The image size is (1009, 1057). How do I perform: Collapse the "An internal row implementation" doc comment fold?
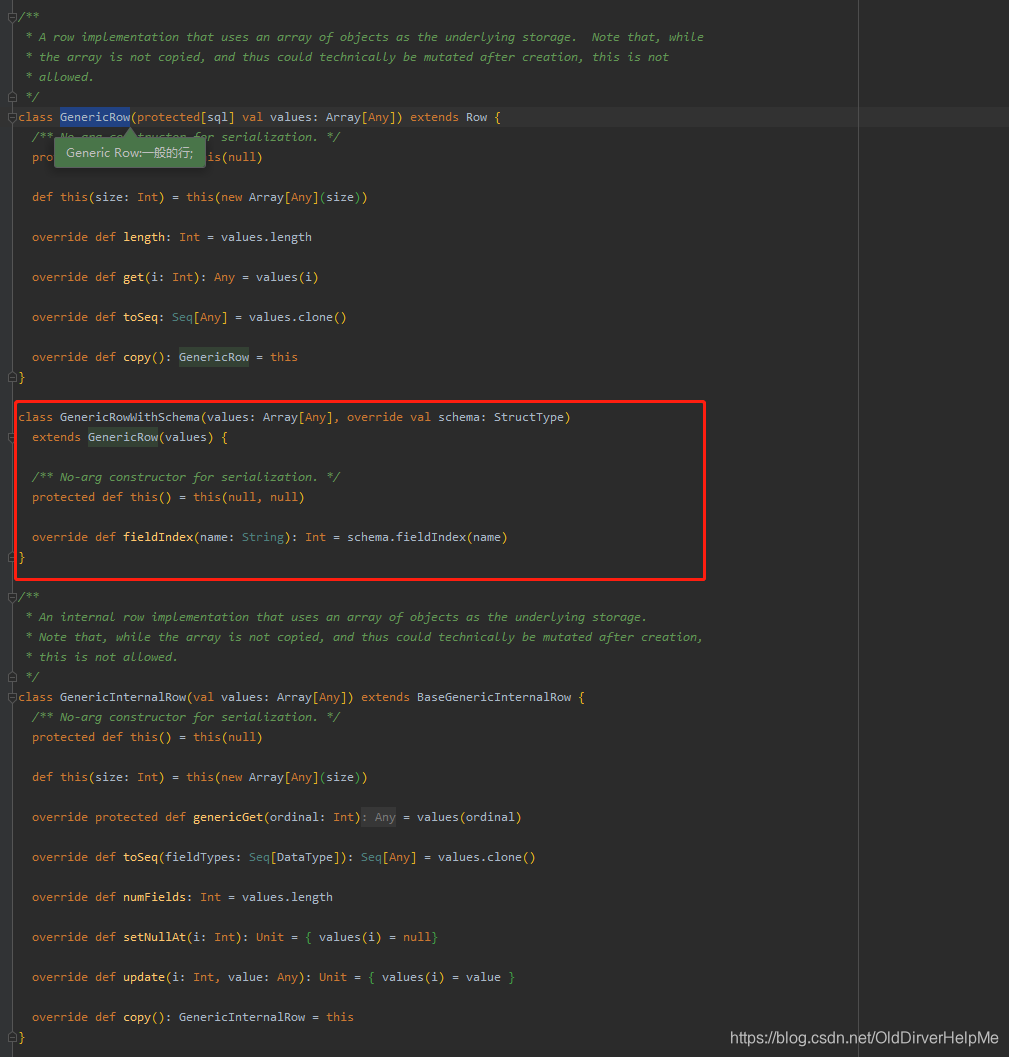click(x=12, y=597)
